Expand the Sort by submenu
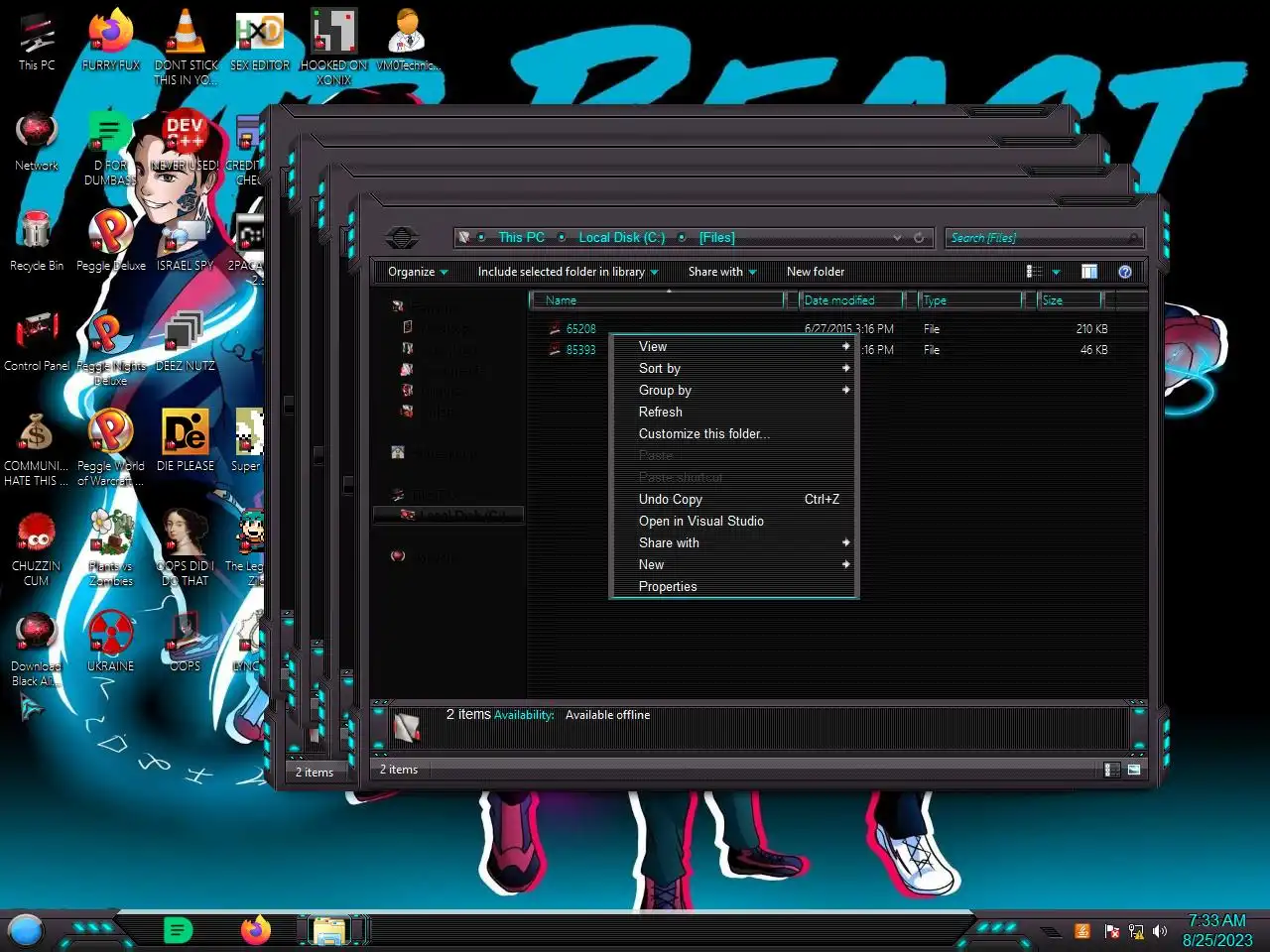Screen dimensions: 1270x952 tap(734, 368)
